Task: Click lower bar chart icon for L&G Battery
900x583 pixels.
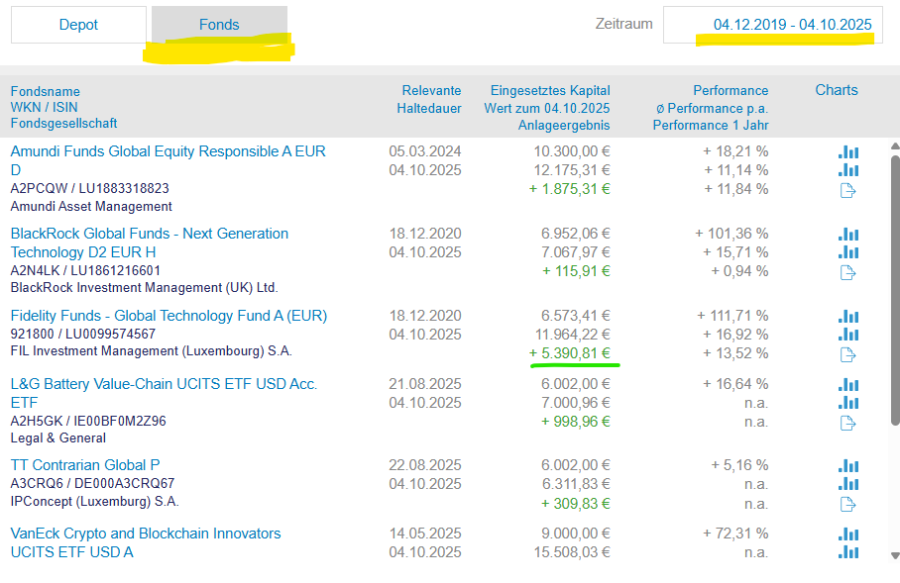Action: 848,403
